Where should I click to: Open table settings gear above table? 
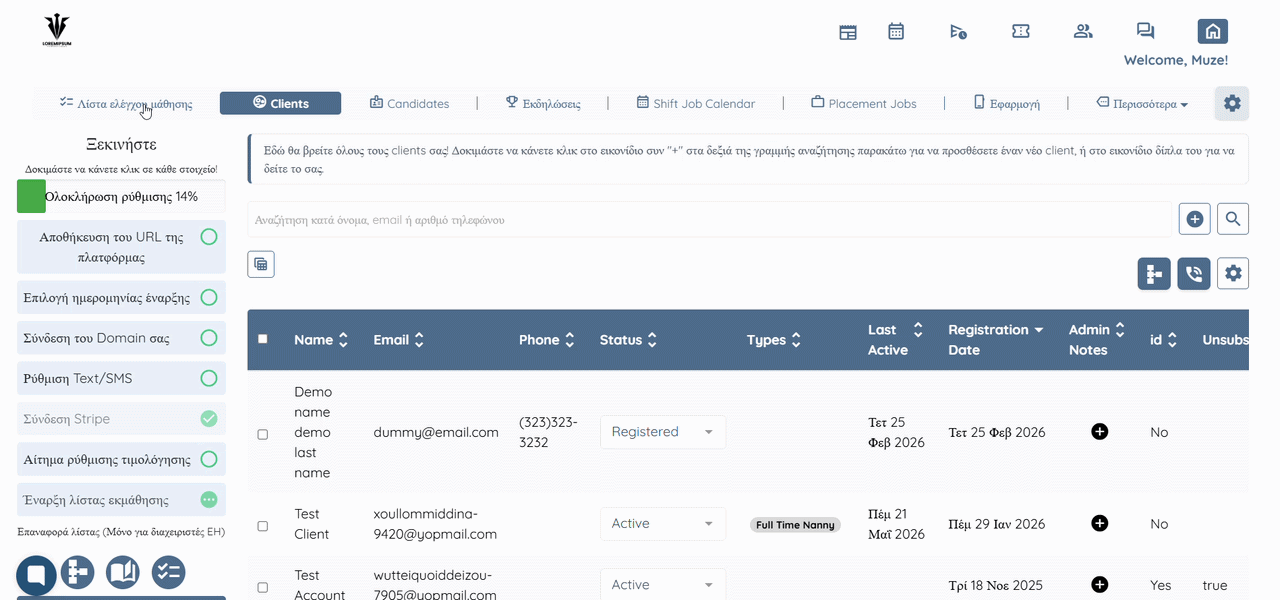click(1233, 274)
